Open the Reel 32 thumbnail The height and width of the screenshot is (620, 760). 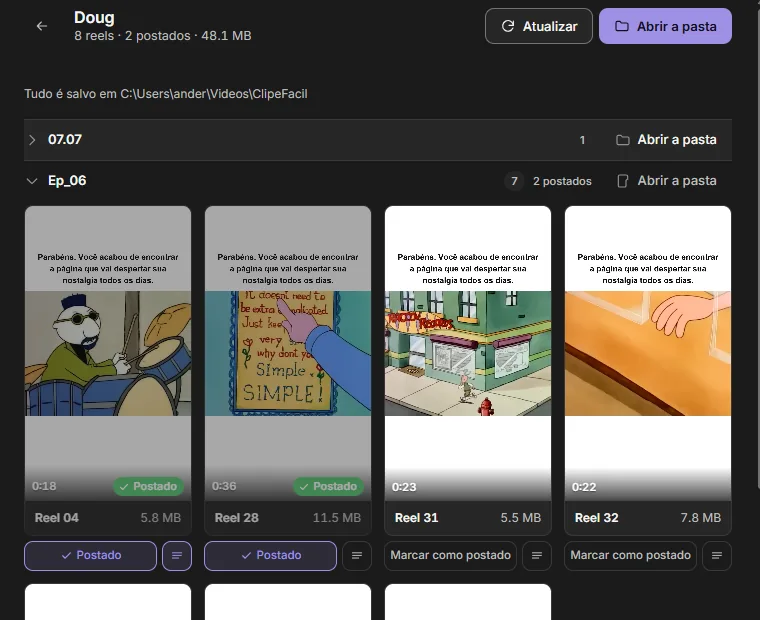pos(648,353)
